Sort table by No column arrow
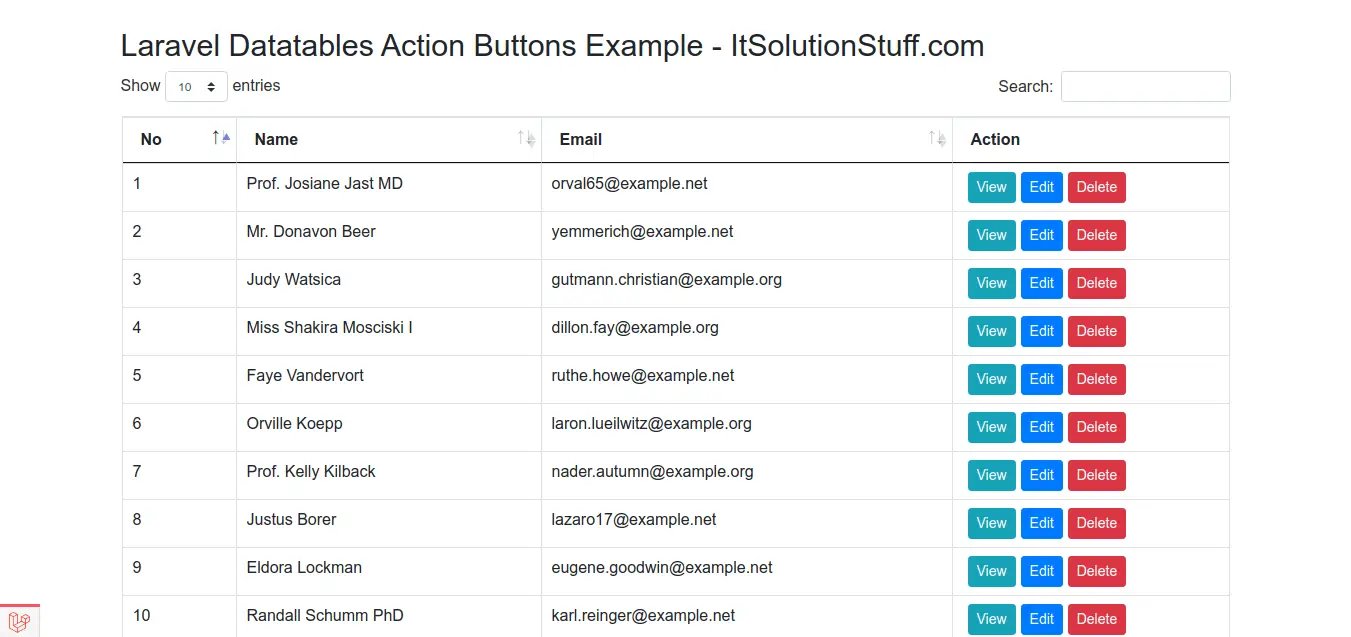The height and width of the screenshot is (637, 1351). pyautogui.click(x=221, y=138)
